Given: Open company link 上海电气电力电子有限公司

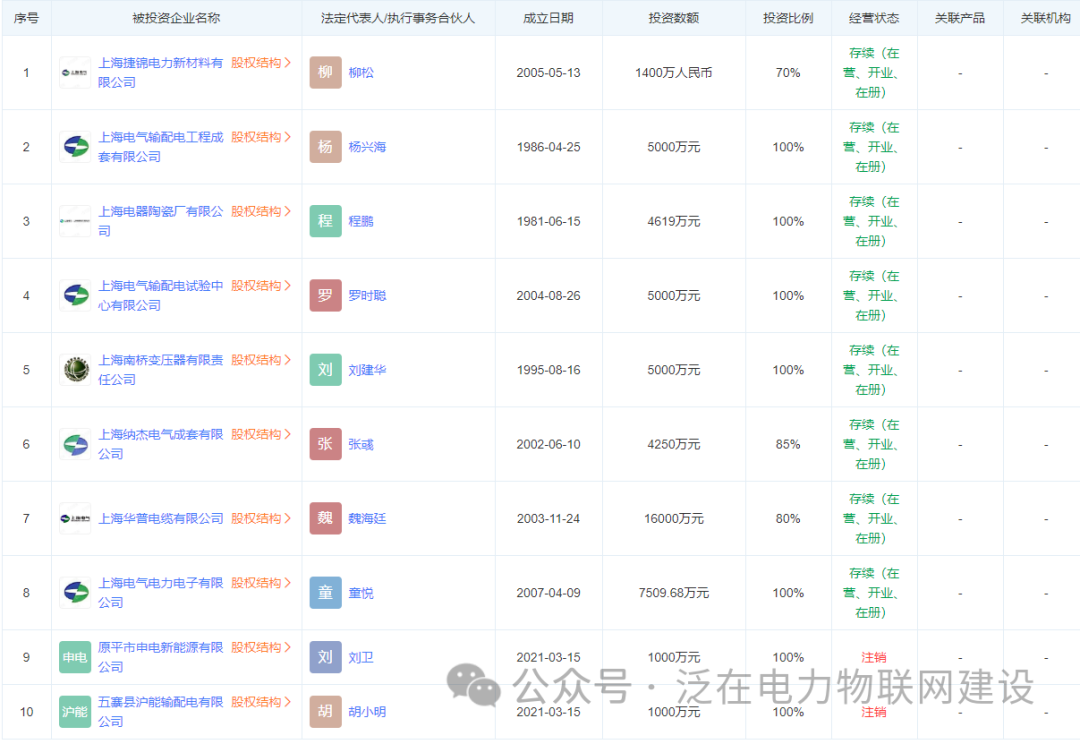Looking at the screenshot, I should tap(160, 592).
